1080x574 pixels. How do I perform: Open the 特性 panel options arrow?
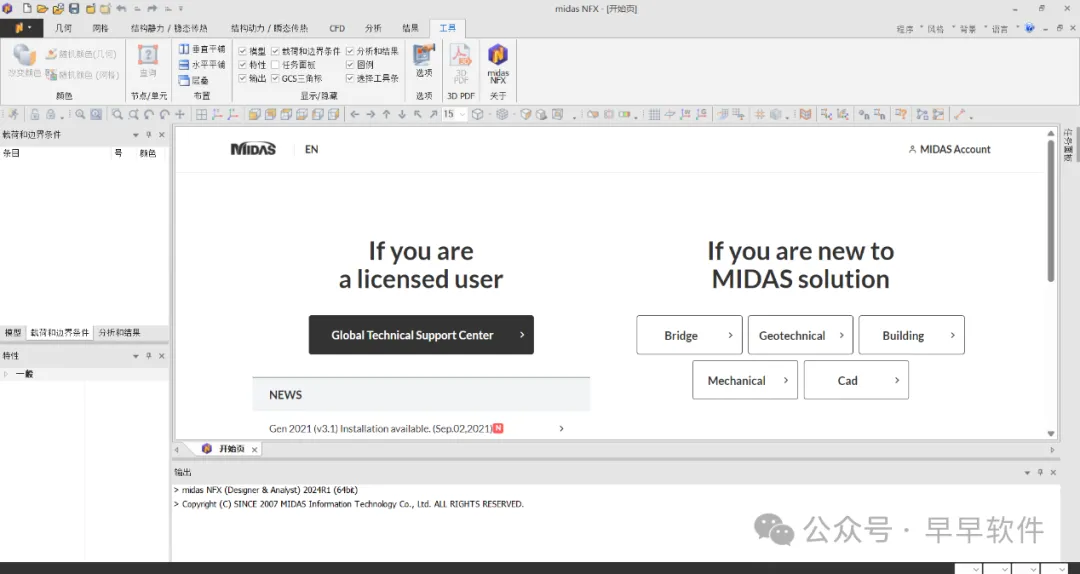[x=136, y=356]
